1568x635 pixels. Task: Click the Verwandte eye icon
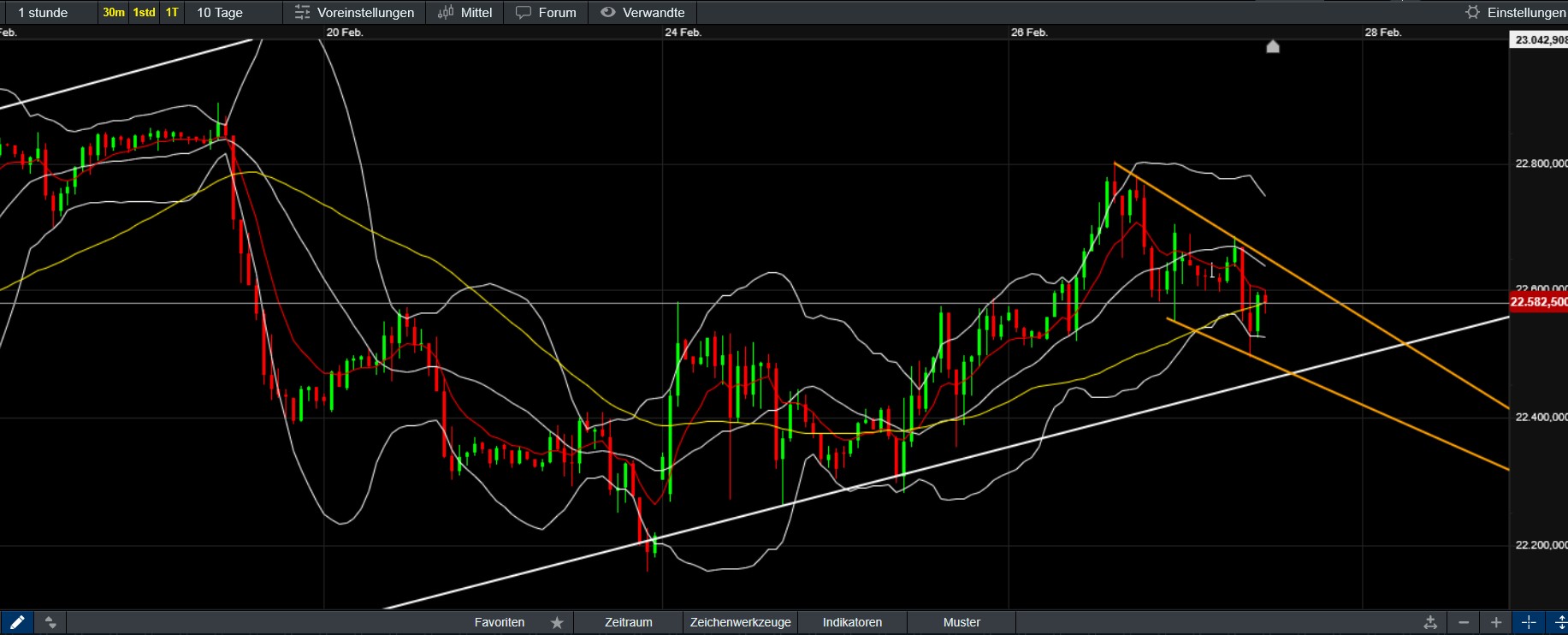point(607,12)
